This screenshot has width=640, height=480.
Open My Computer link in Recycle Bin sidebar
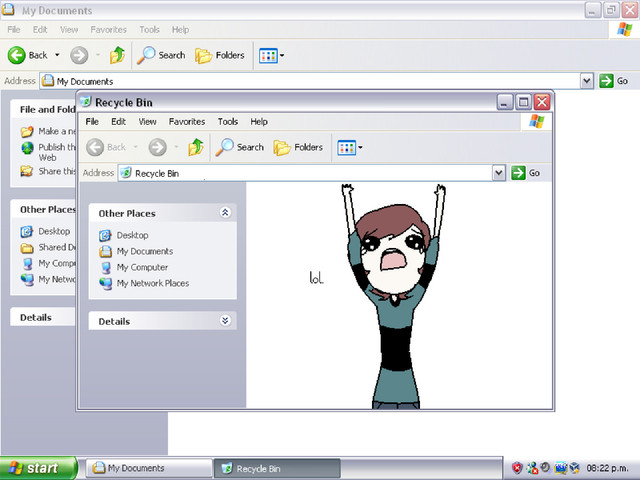tap(142, 267)
